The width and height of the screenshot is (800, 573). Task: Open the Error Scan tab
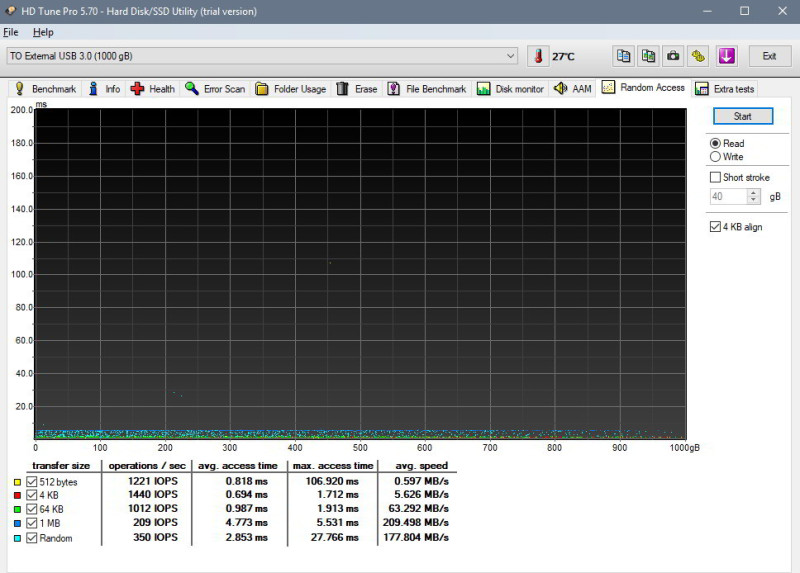[215, 89]
